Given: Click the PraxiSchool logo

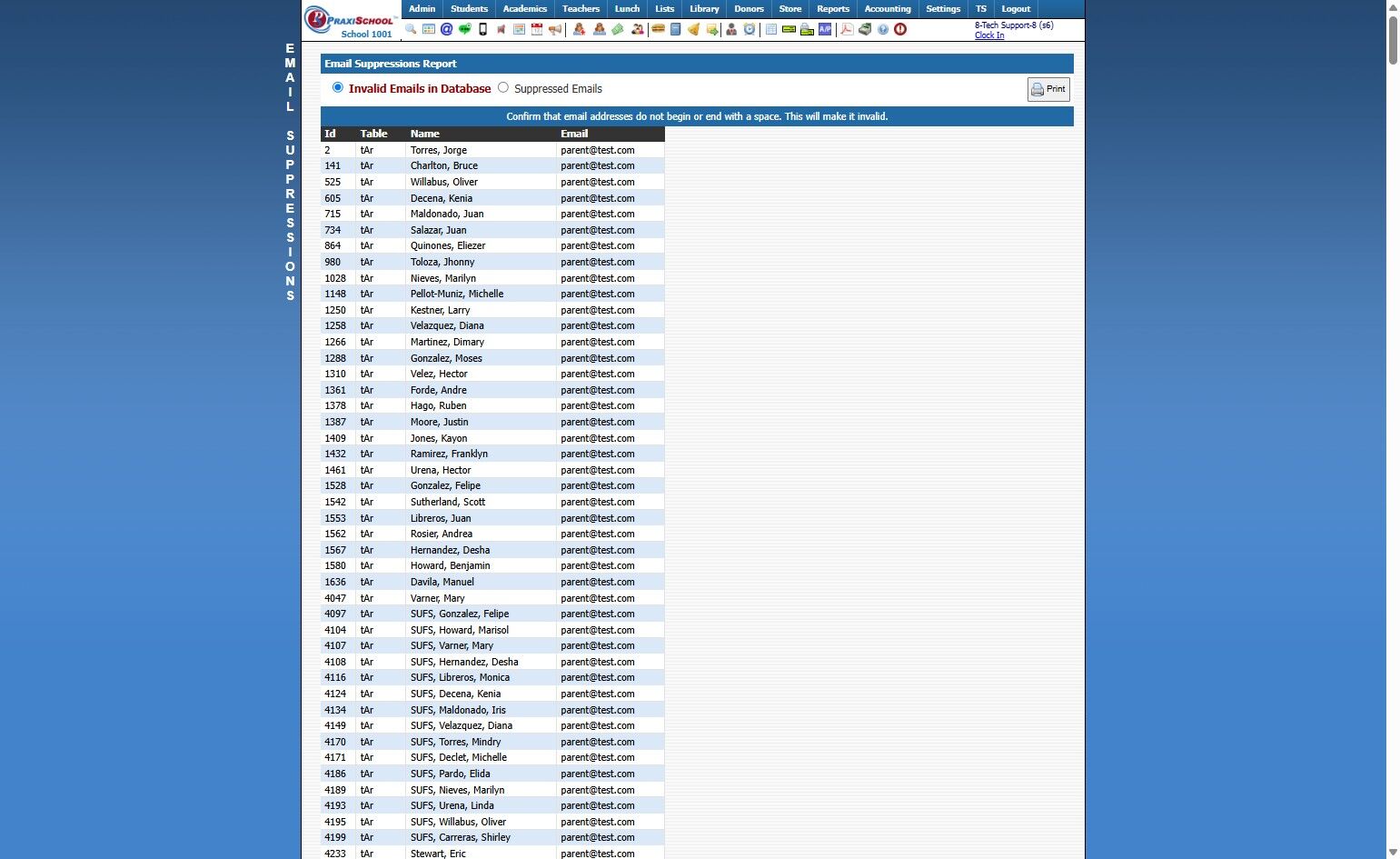Looking at the screenshot, I should coord(350,18).
